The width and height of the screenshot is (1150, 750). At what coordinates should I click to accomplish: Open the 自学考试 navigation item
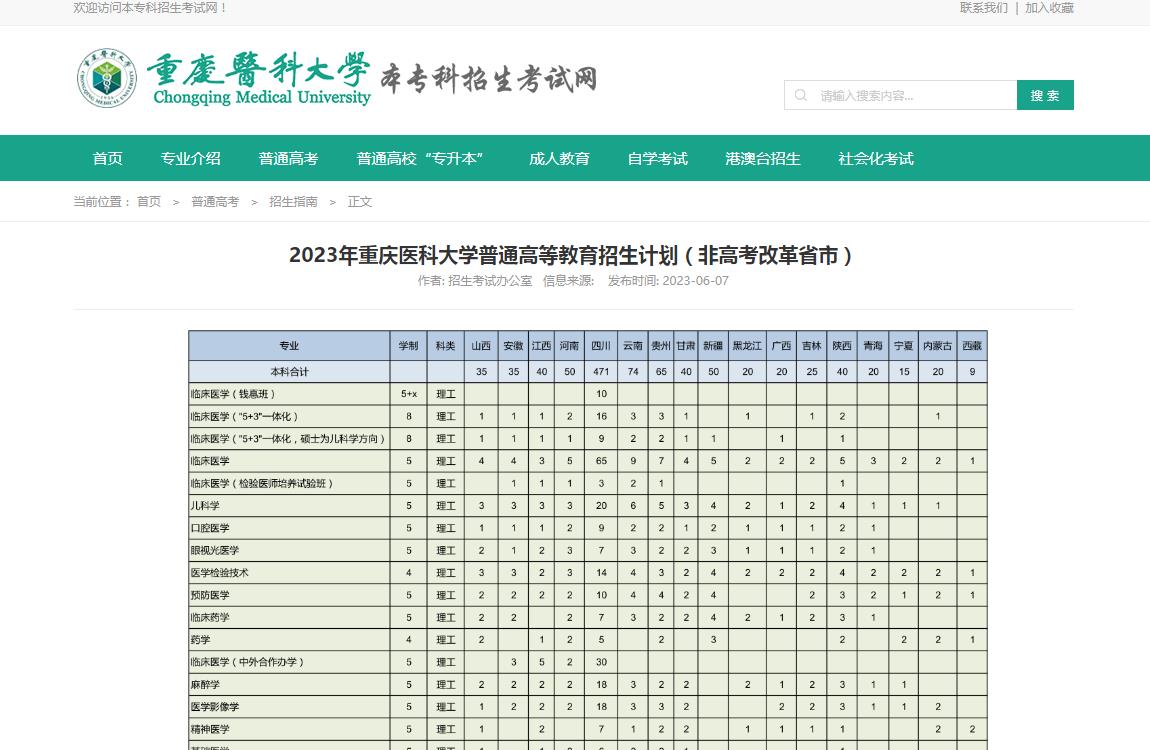658,158
